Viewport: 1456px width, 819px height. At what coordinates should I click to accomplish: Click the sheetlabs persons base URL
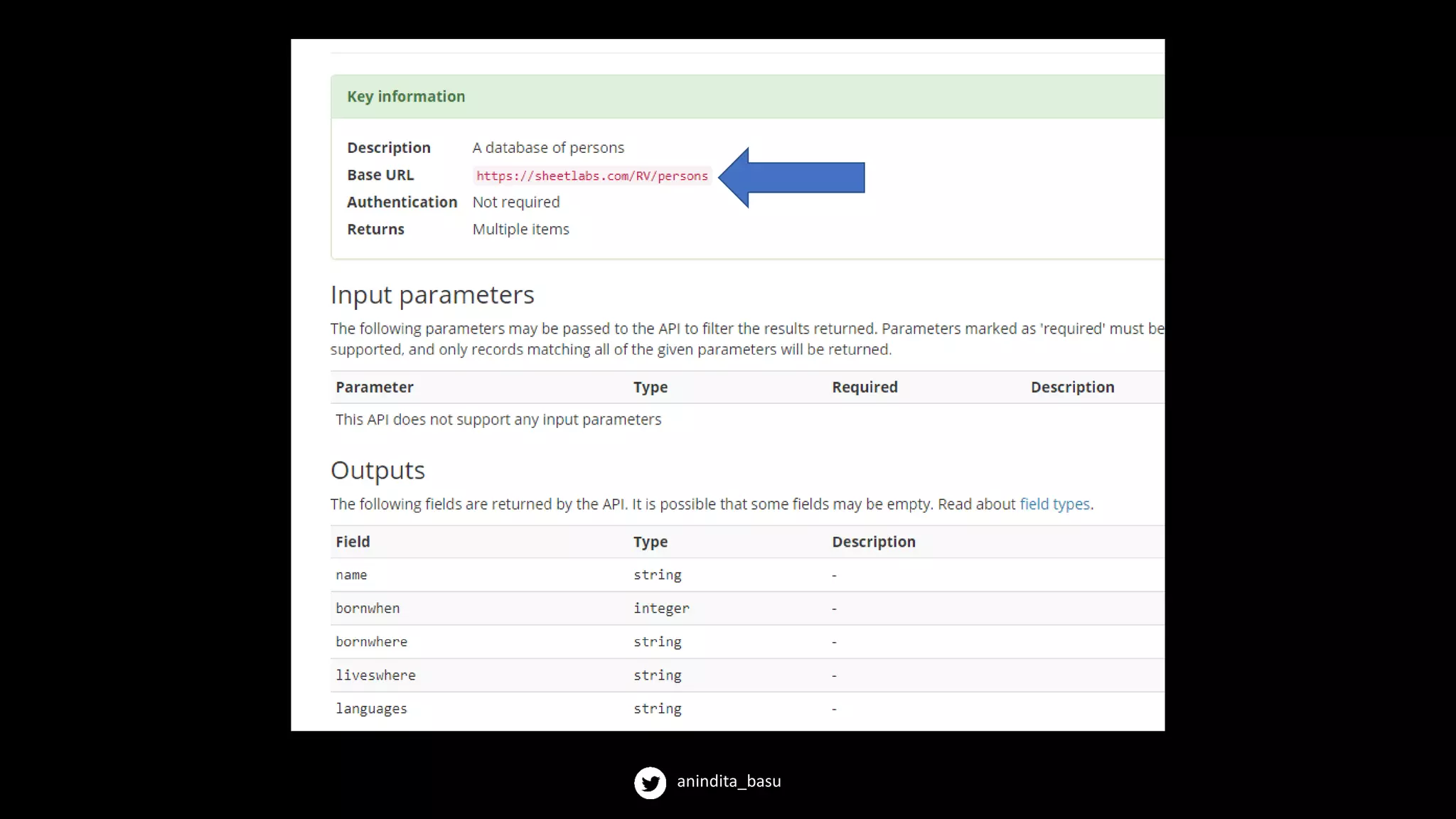coord(591,176)
